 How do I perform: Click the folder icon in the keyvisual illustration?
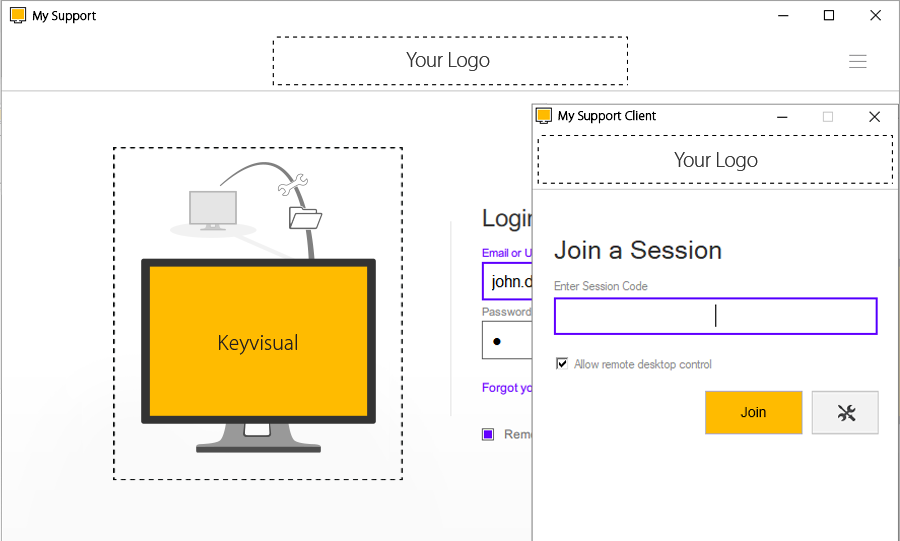305,217
